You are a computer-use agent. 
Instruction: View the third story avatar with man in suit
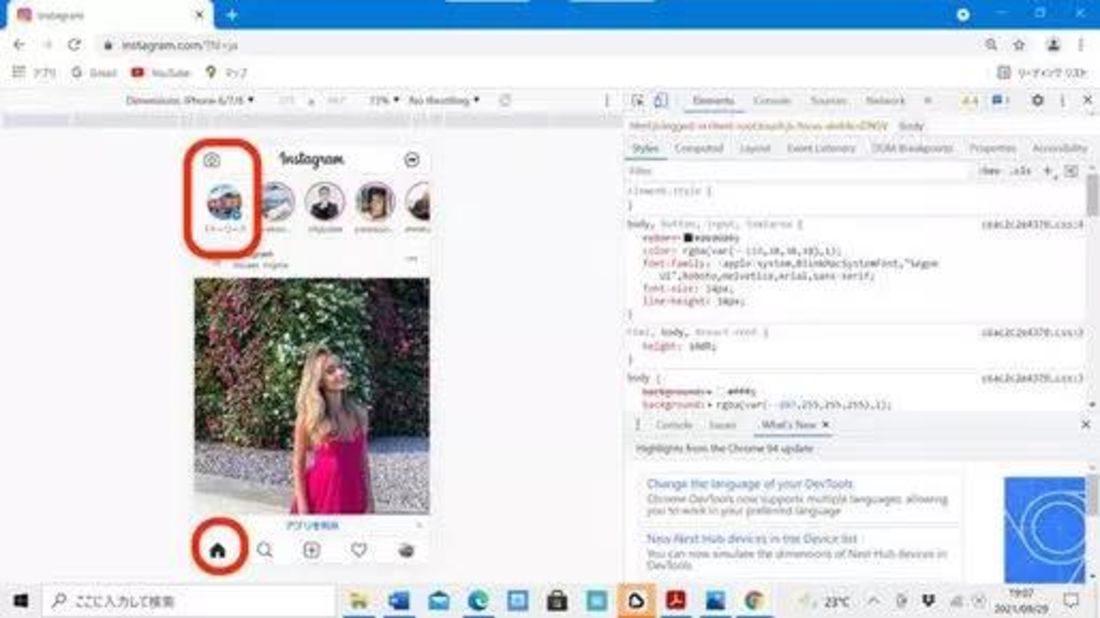tap(325, 202)
